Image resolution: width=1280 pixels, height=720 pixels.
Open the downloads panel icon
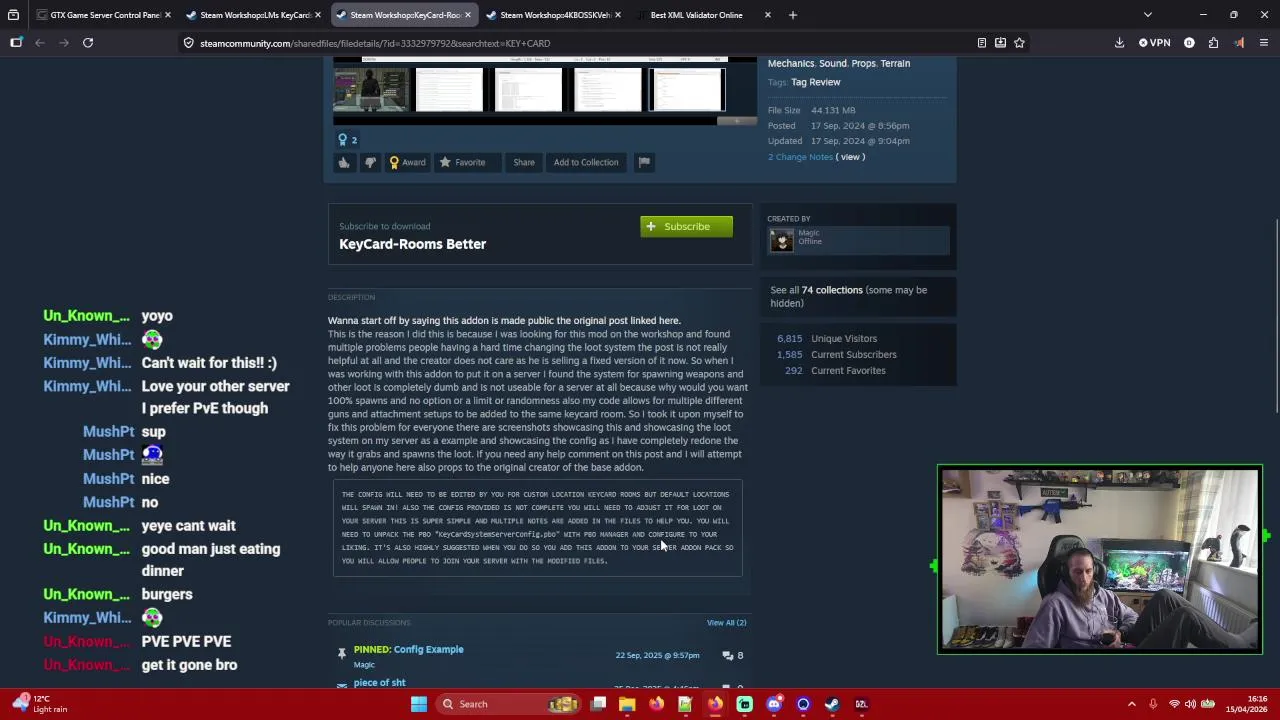coord(1119,43)
